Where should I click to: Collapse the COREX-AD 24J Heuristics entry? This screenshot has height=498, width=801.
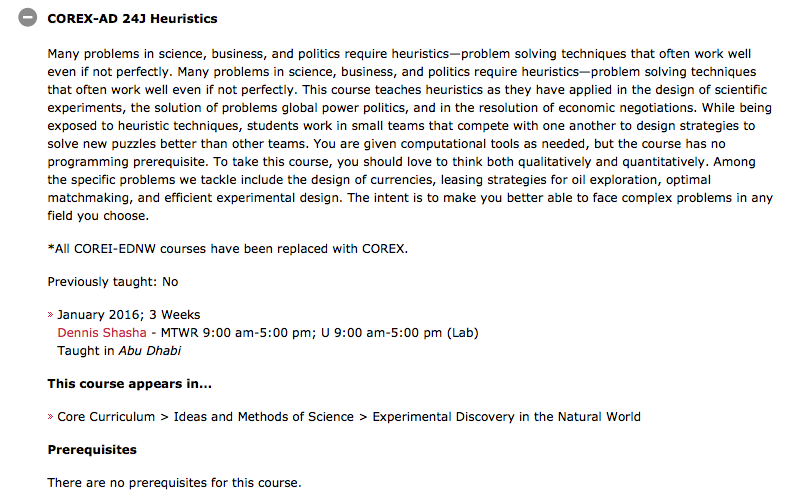pos(29,18)
